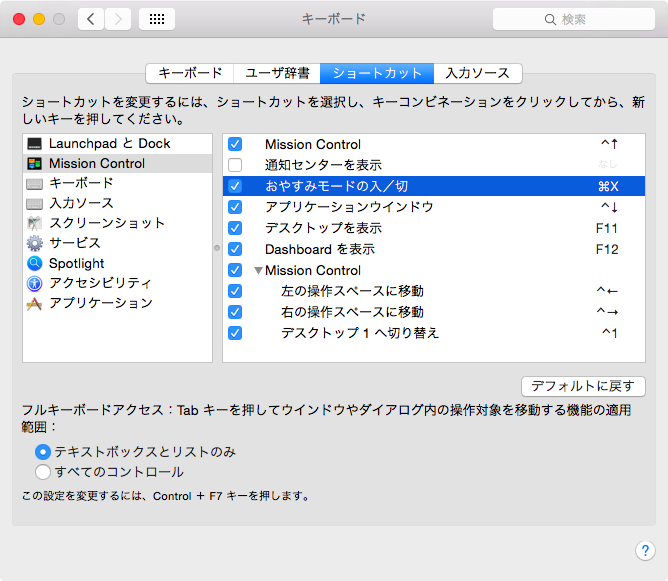Image resolution: width=668 pixels, height=581 pixels.
Task: Uncheck アプリケーションウインドウ shortcut
Action: (235, 207)
